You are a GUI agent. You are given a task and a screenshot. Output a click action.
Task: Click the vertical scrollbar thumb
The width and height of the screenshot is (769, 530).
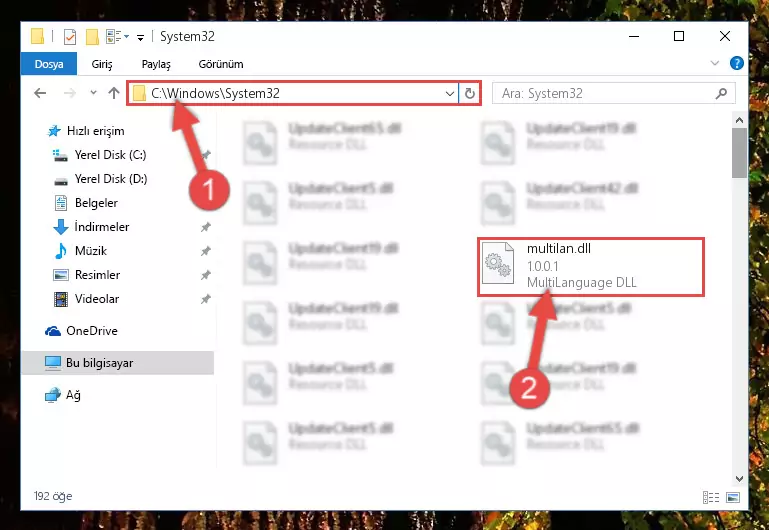click(740, 153)
